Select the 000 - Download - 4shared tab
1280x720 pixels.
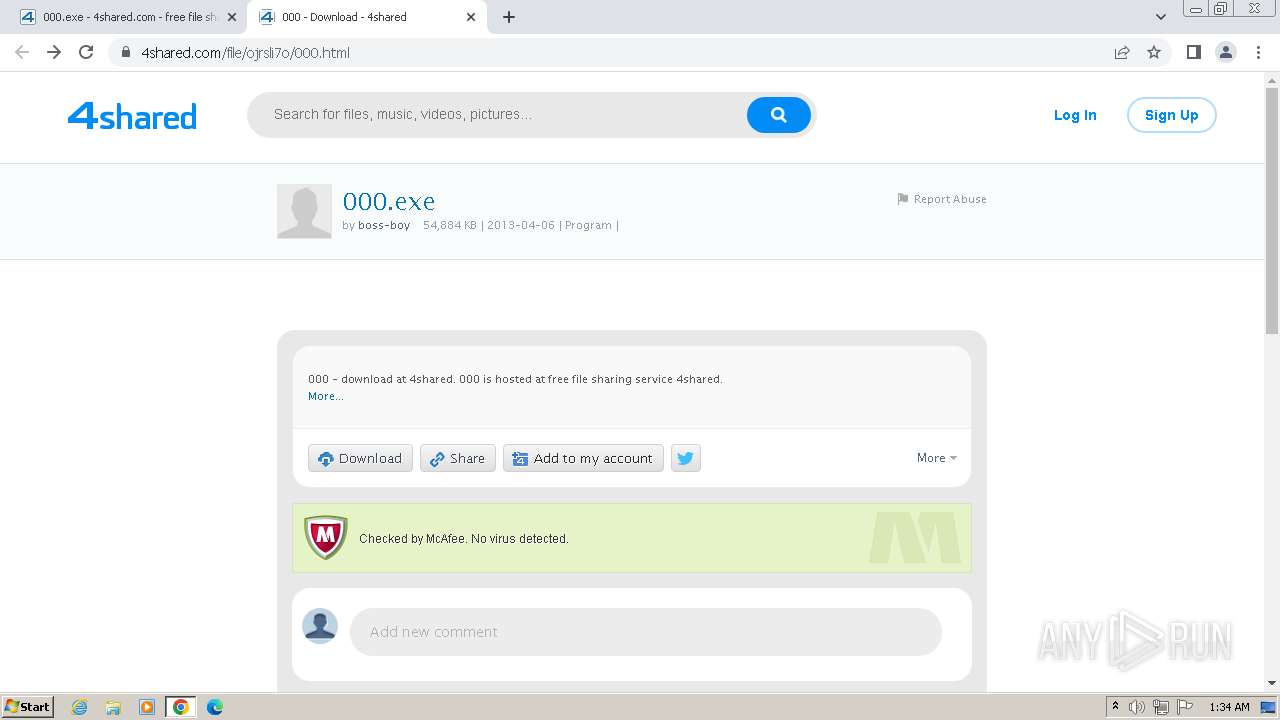coord(365,17)
